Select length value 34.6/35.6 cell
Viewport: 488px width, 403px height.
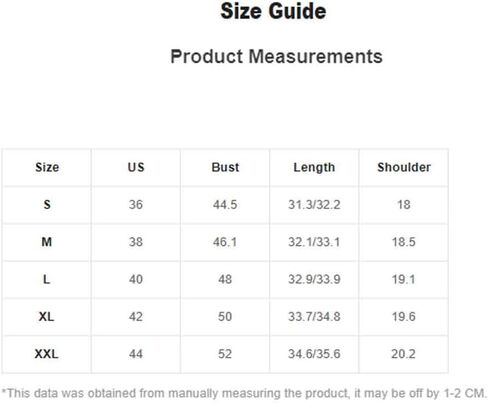click(x=314, y=354)
